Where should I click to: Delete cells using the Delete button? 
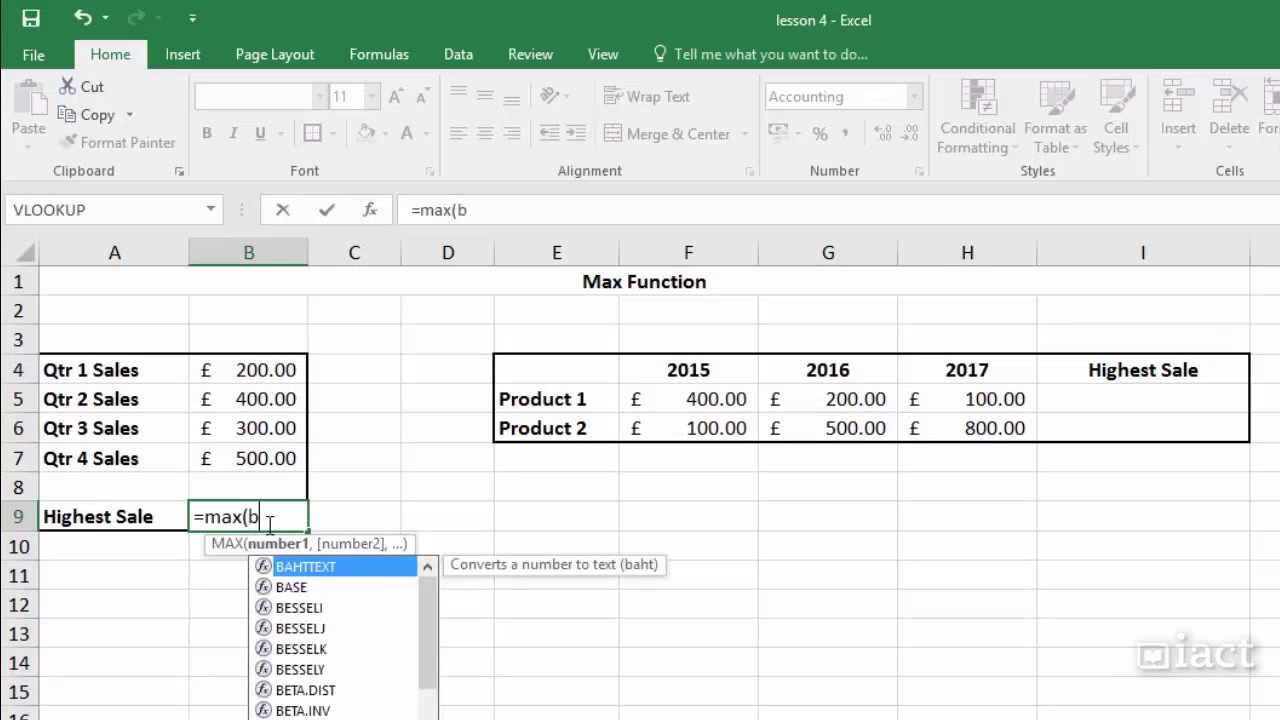point(1228,117)
